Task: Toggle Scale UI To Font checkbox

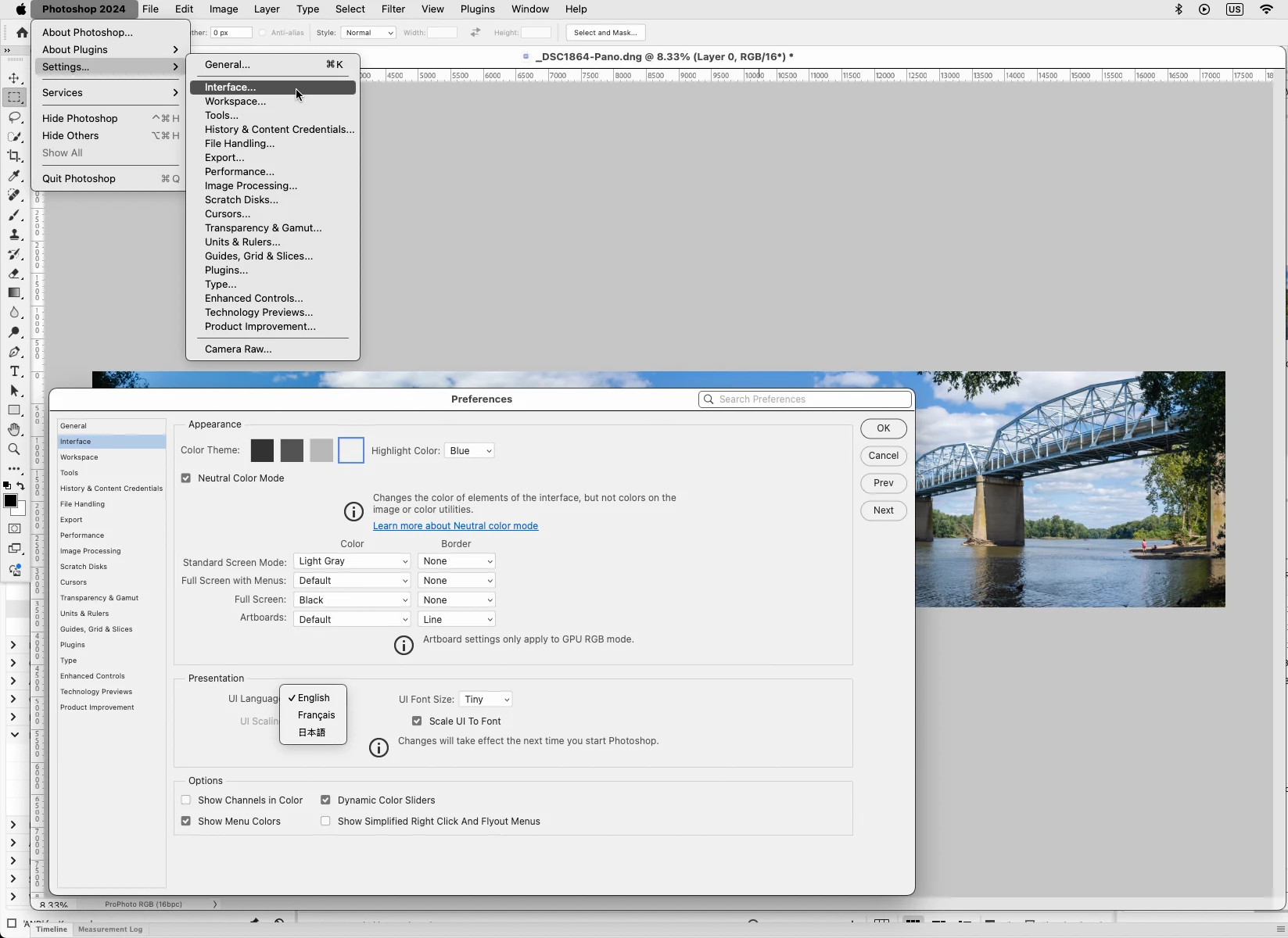Action: pyautogui.click(x=417, y=721)
